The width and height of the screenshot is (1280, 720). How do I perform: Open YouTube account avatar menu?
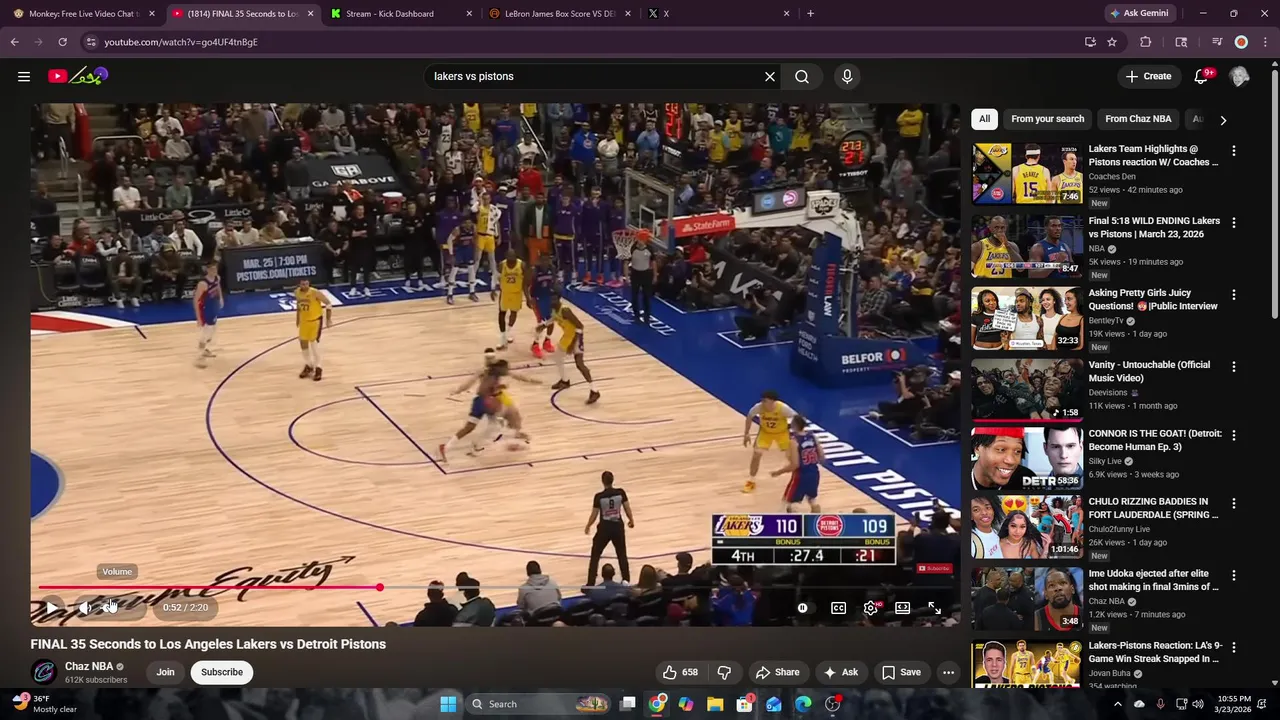click(1239, 76)
